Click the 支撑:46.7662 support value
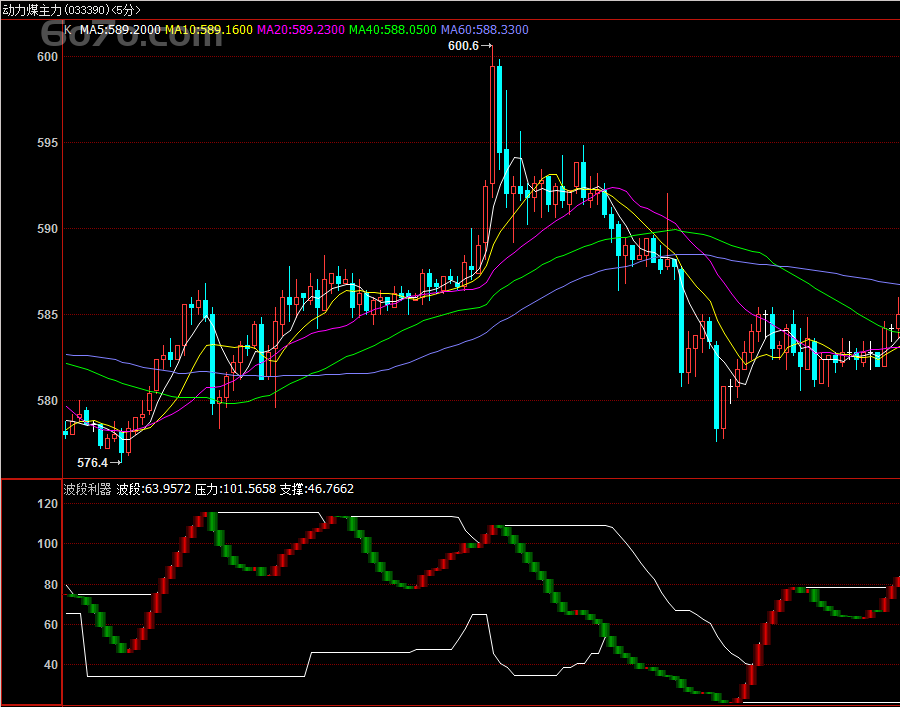Screen dimensions: 900x707 point(316,489)
